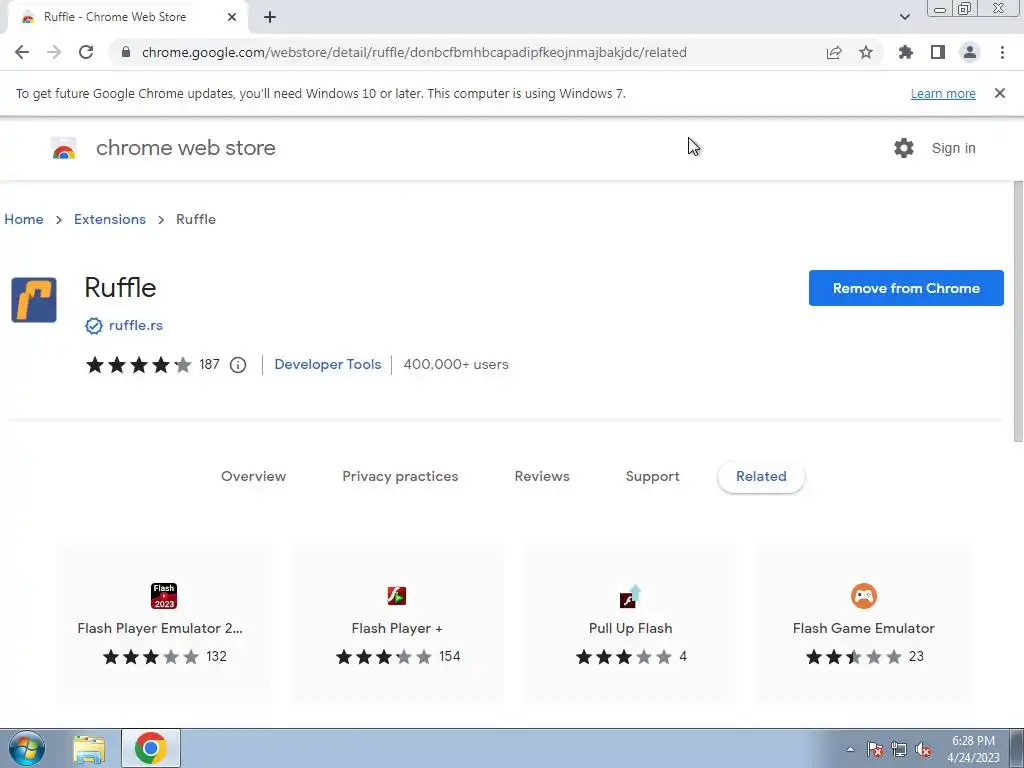Click the Flash Game Emulator icon
The height and width of the screenshot is (768, 1024).
click(863, 596)
